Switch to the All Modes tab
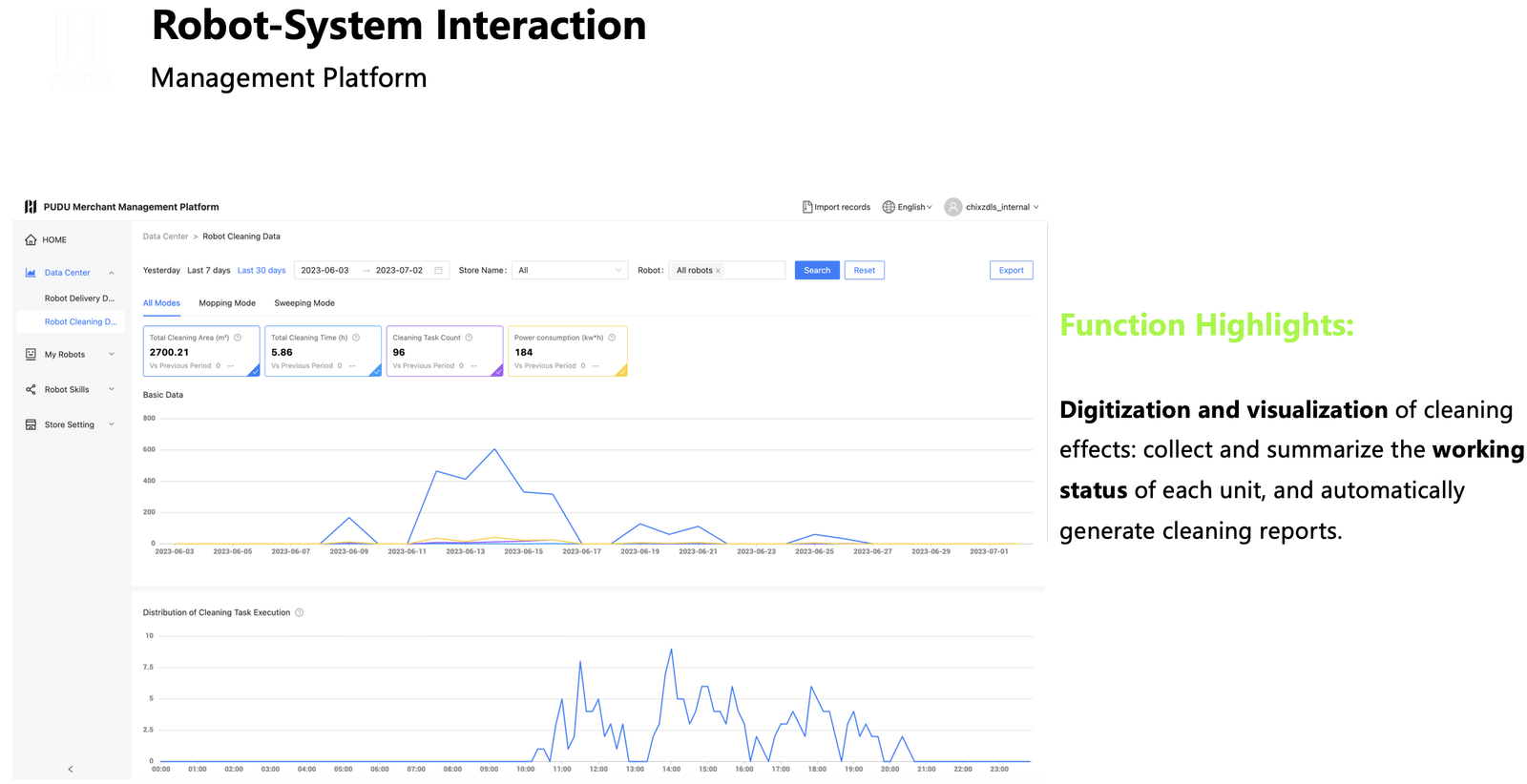 161,303
